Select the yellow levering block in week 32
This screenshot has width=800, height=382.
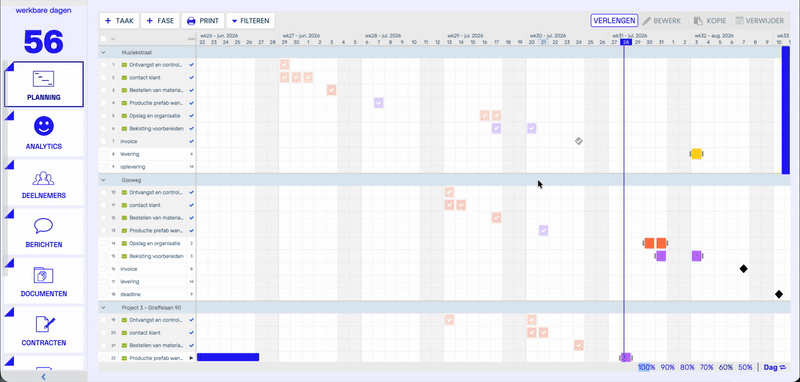696,154
